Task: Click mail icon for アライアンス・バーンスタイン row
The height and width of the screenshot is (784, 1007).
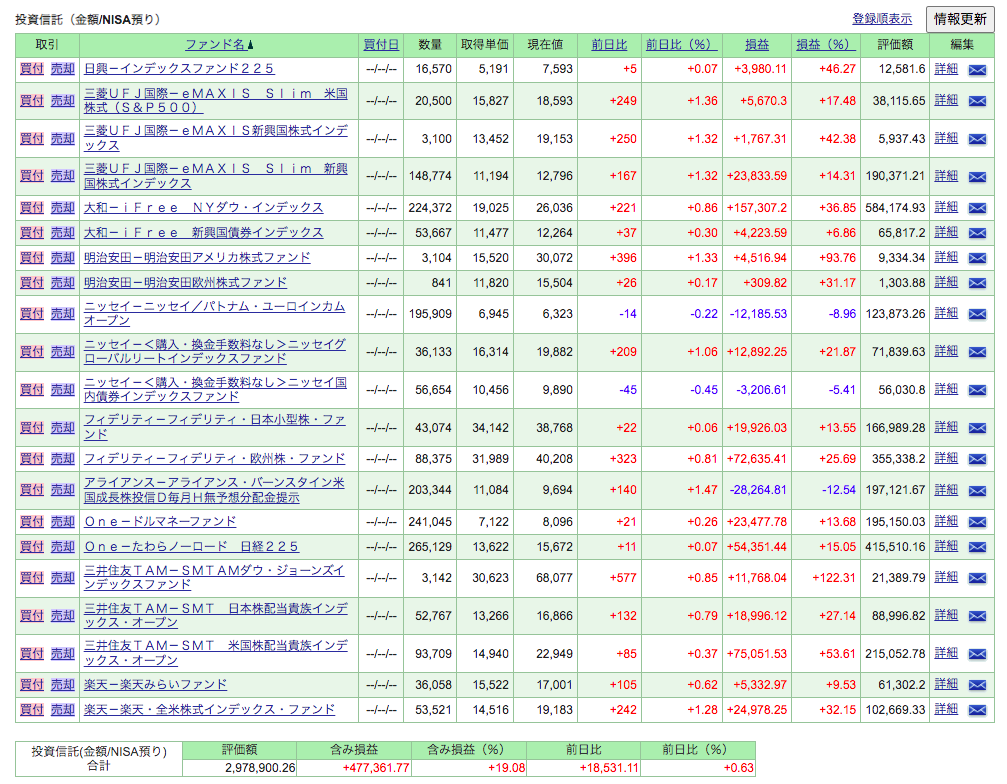Action: pos(977,491)
